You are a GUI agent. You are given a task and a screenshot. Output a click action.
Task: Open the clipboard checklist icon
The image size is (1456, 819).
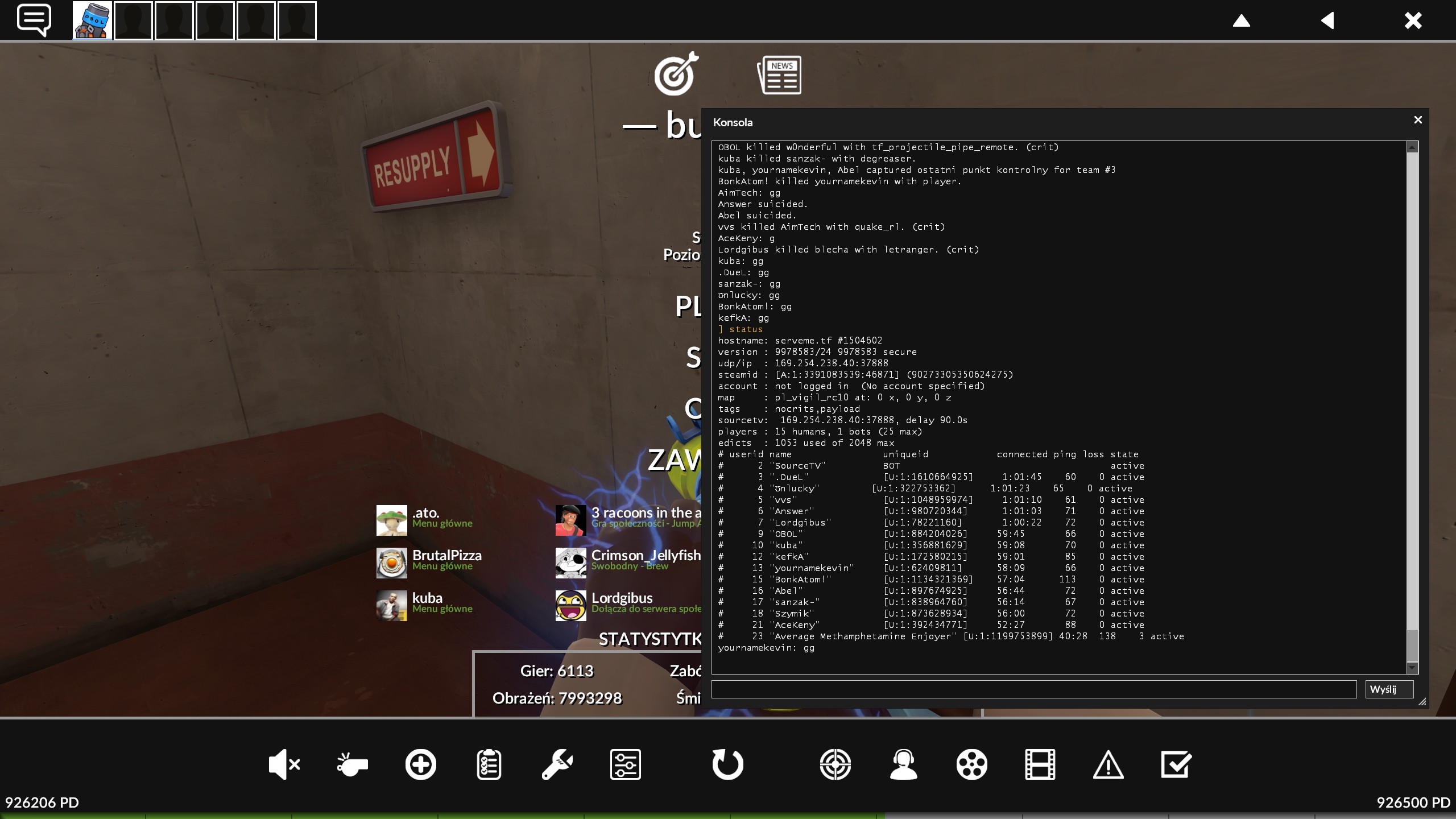coord(489,764)
